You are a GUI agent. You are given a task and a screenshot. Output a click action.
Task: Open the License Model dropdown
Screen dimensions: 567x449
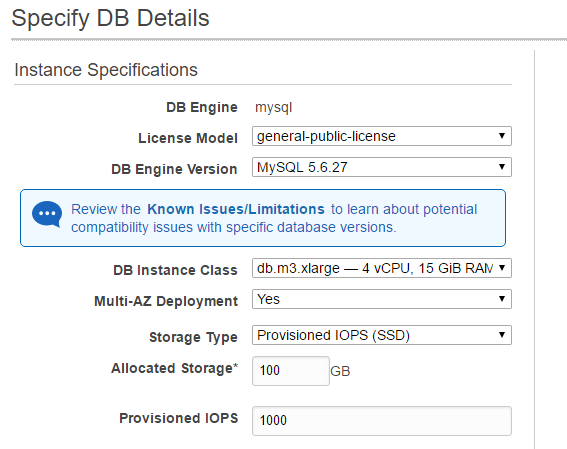point(381,136)
